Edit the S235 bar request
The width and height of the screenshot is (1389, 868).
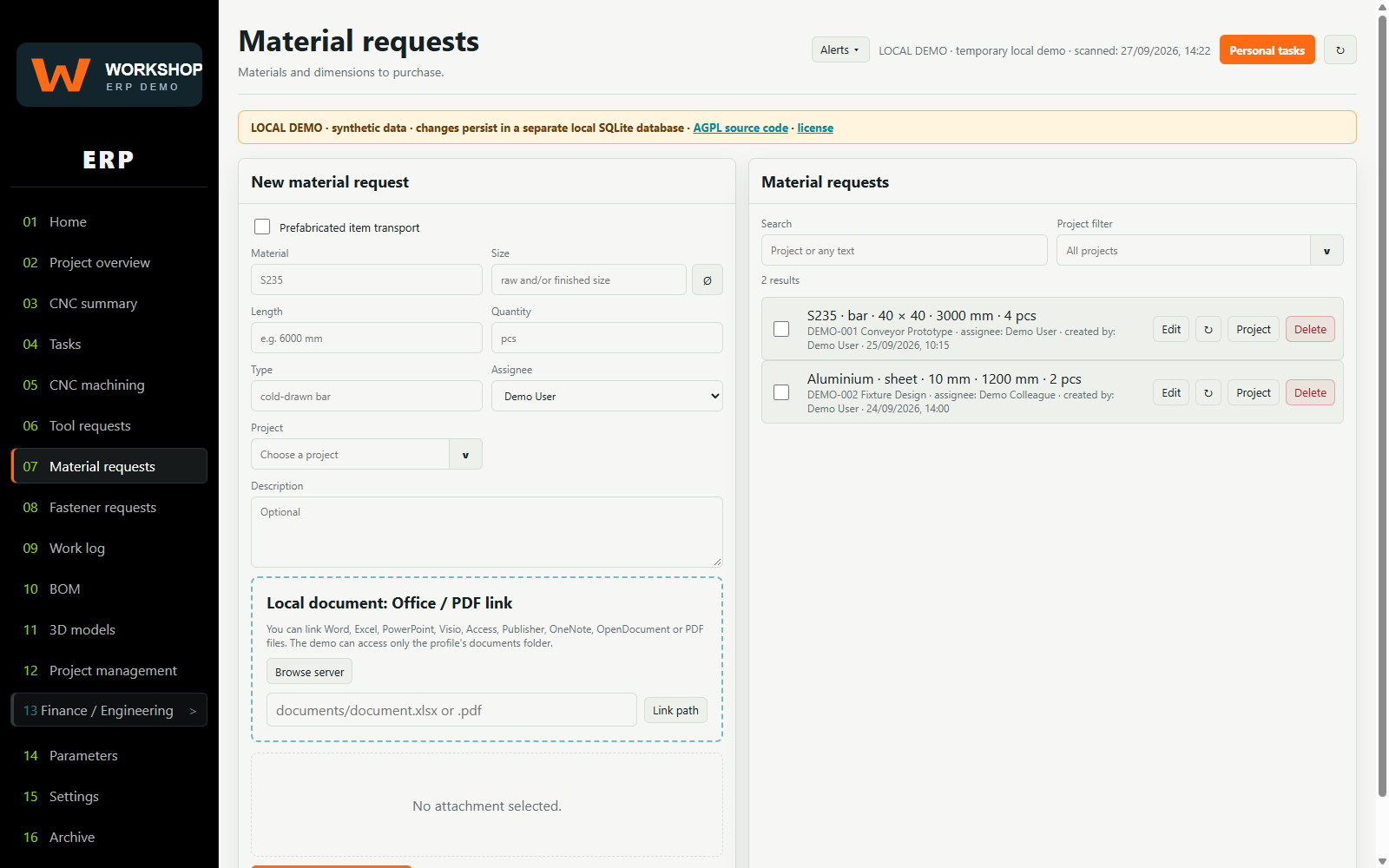point(1171,329)
